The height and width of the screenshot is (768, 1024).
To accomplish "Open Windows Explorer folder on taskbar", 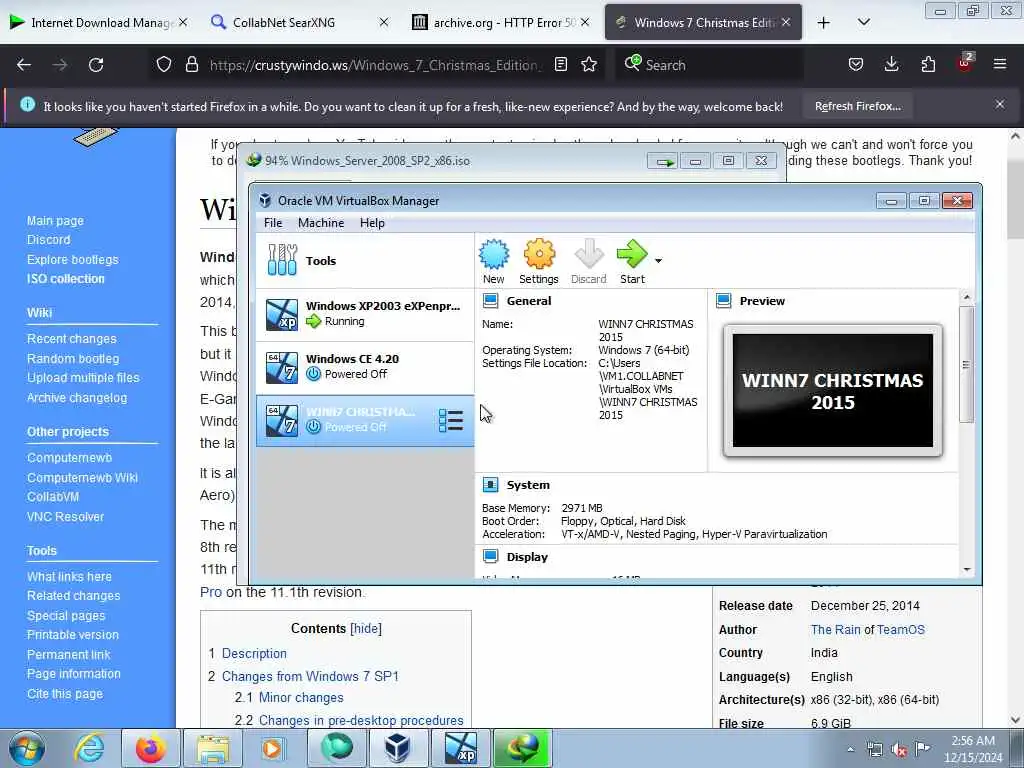I will pos(213,748).
